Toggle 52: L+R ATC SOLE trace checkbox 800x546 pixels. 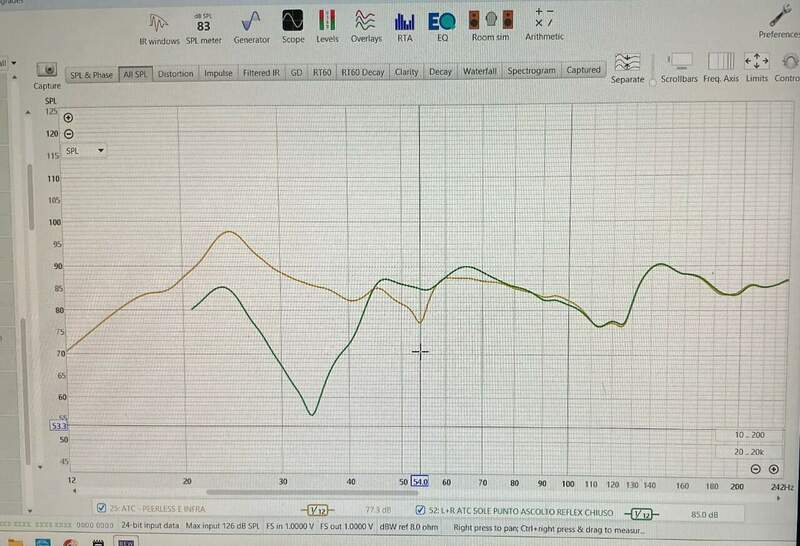point(420,510)
